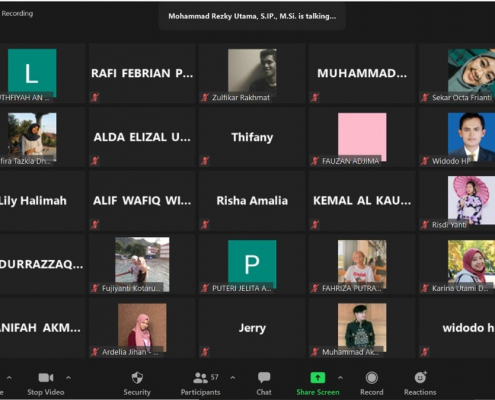This screenshot has width=495, height=400.
Task: Expand the audio options arrow left of Stop Video
Action: (x=9, y=378)
